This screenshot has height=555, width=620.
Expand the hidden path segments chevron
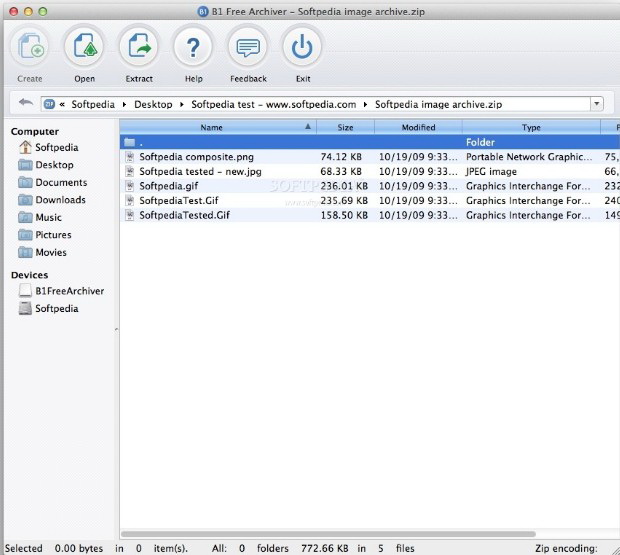pos(62,104)
